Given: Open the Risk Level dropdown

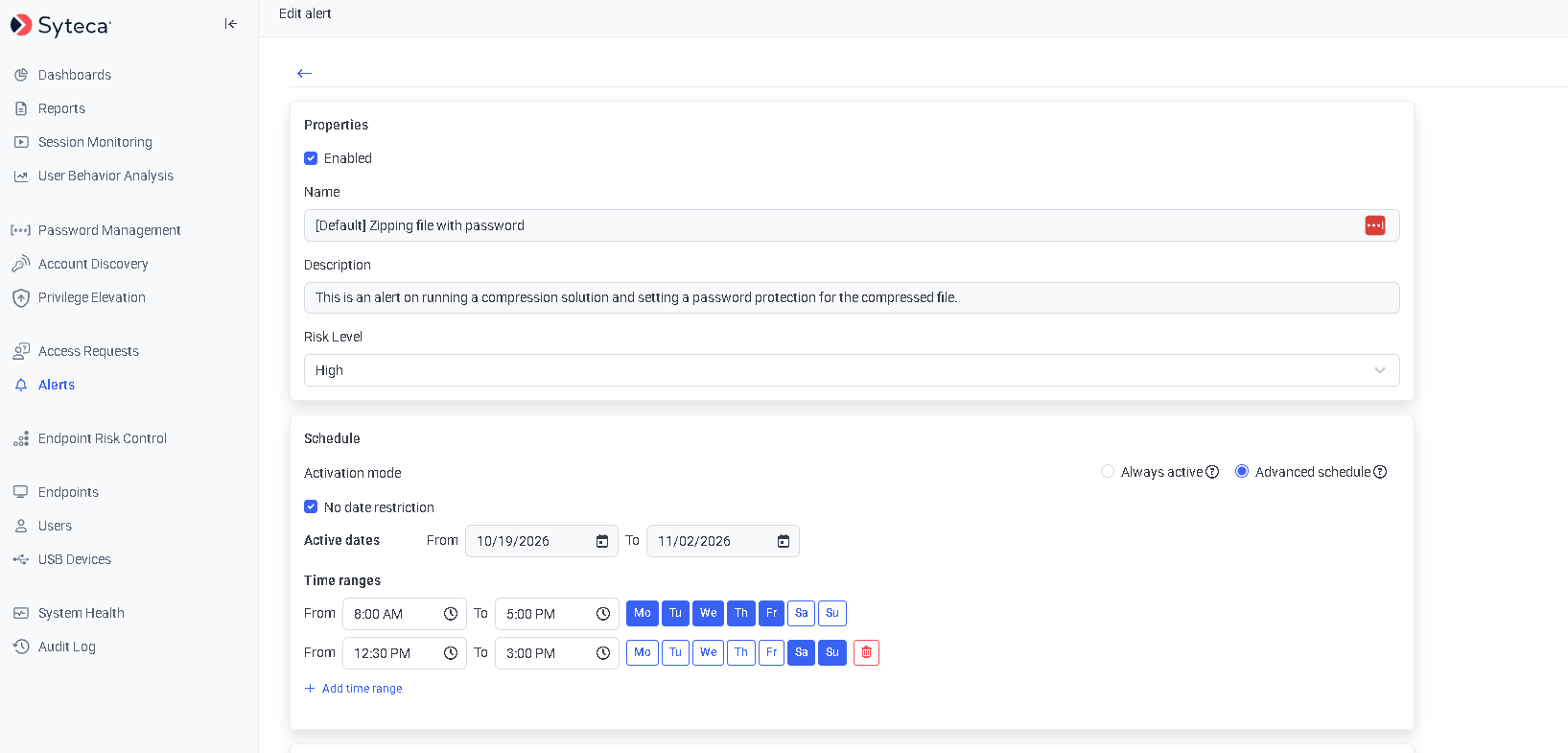Looking at the screenshot, I should (852, 370).
